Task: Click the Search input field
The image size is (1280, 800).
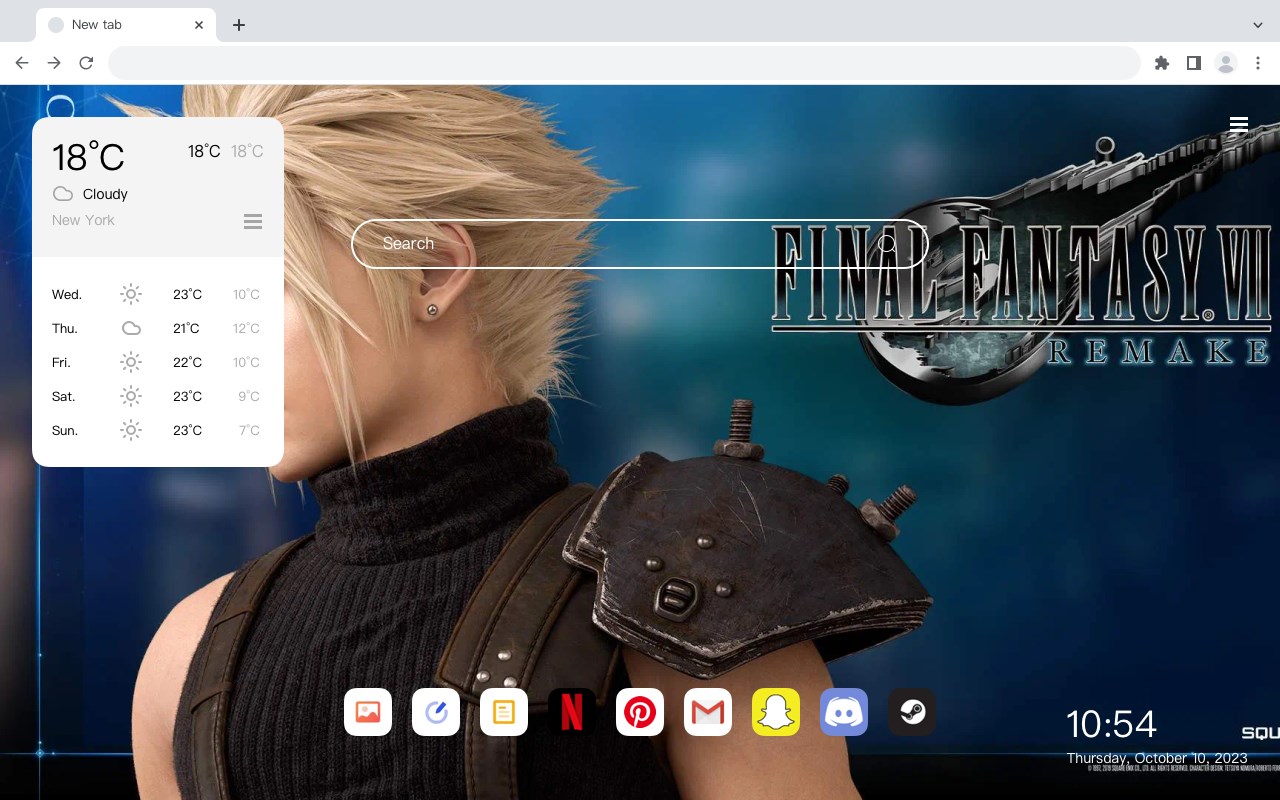Action: coord(640,244)
